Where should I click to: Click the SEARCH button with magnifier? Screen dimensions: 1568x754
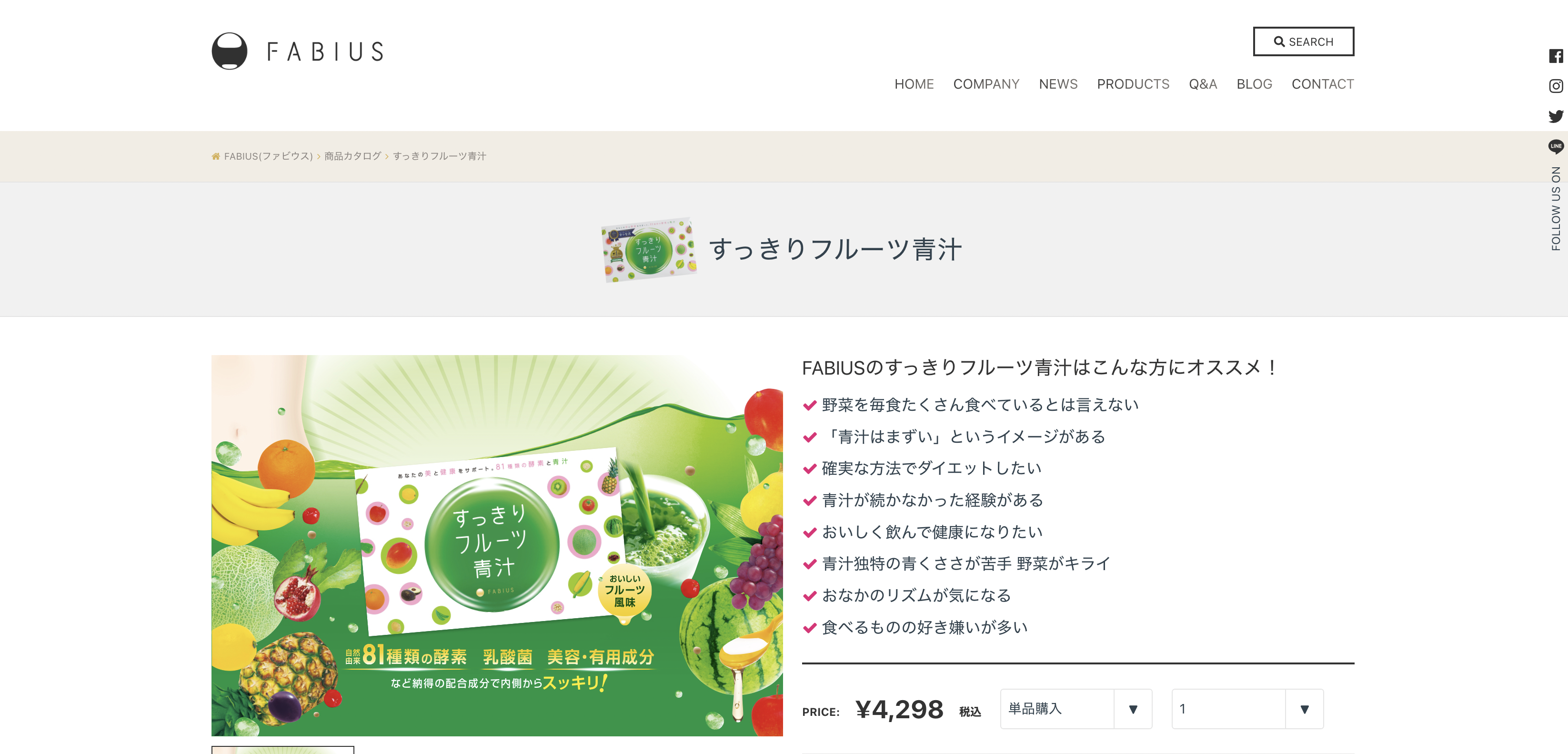(x=1303, y=41)
